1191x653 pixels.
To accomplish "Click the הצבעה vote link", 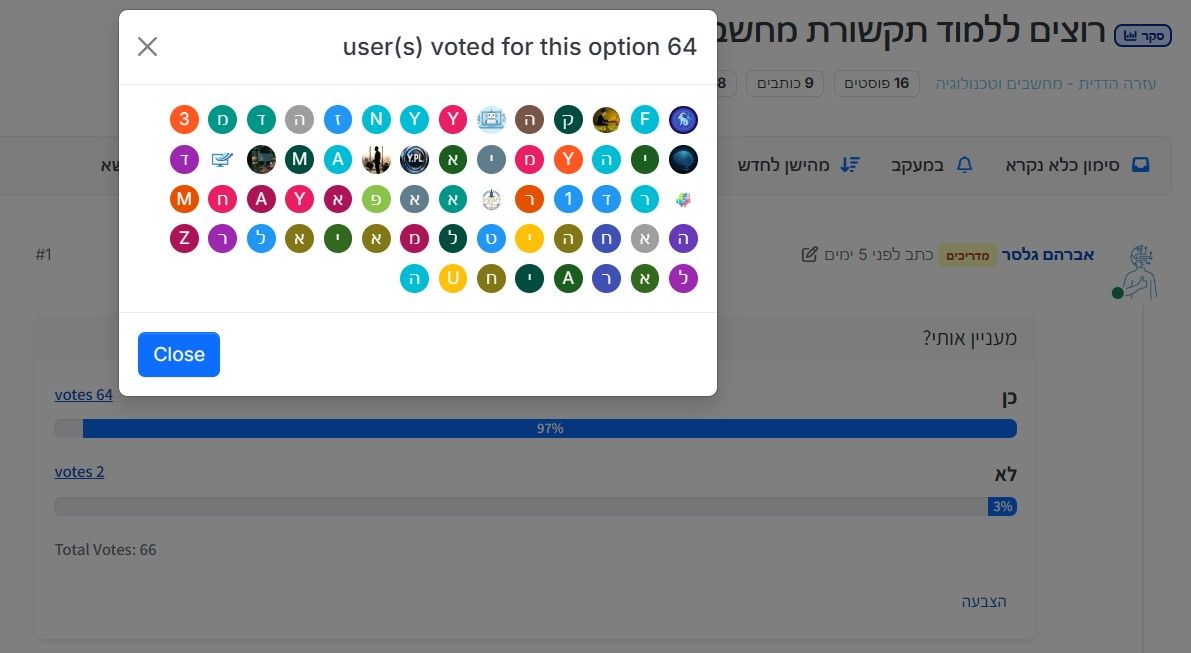I will click(984, 601).
